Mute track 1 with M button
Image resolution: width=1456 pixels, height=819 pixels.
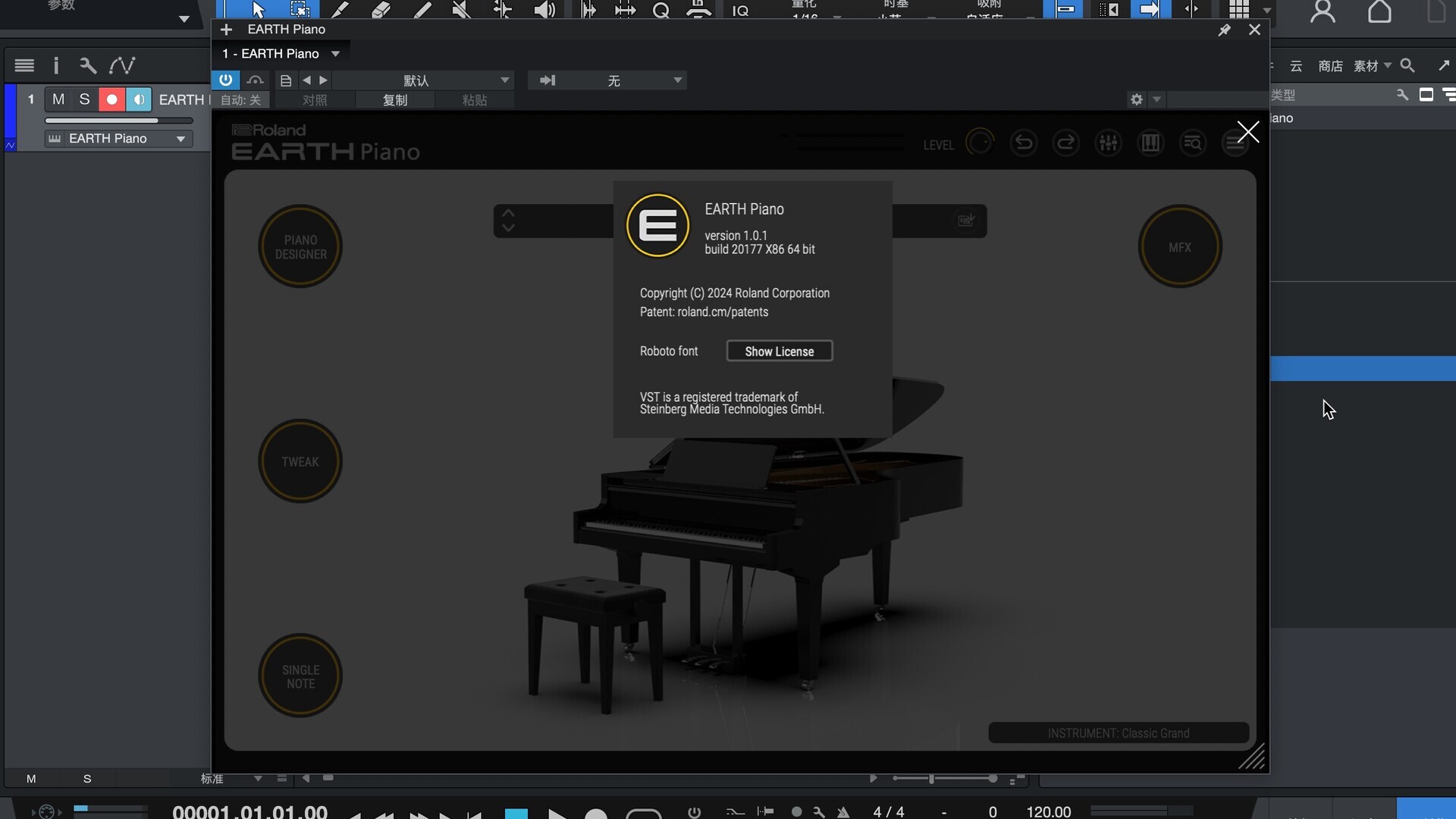click(58, 99)
